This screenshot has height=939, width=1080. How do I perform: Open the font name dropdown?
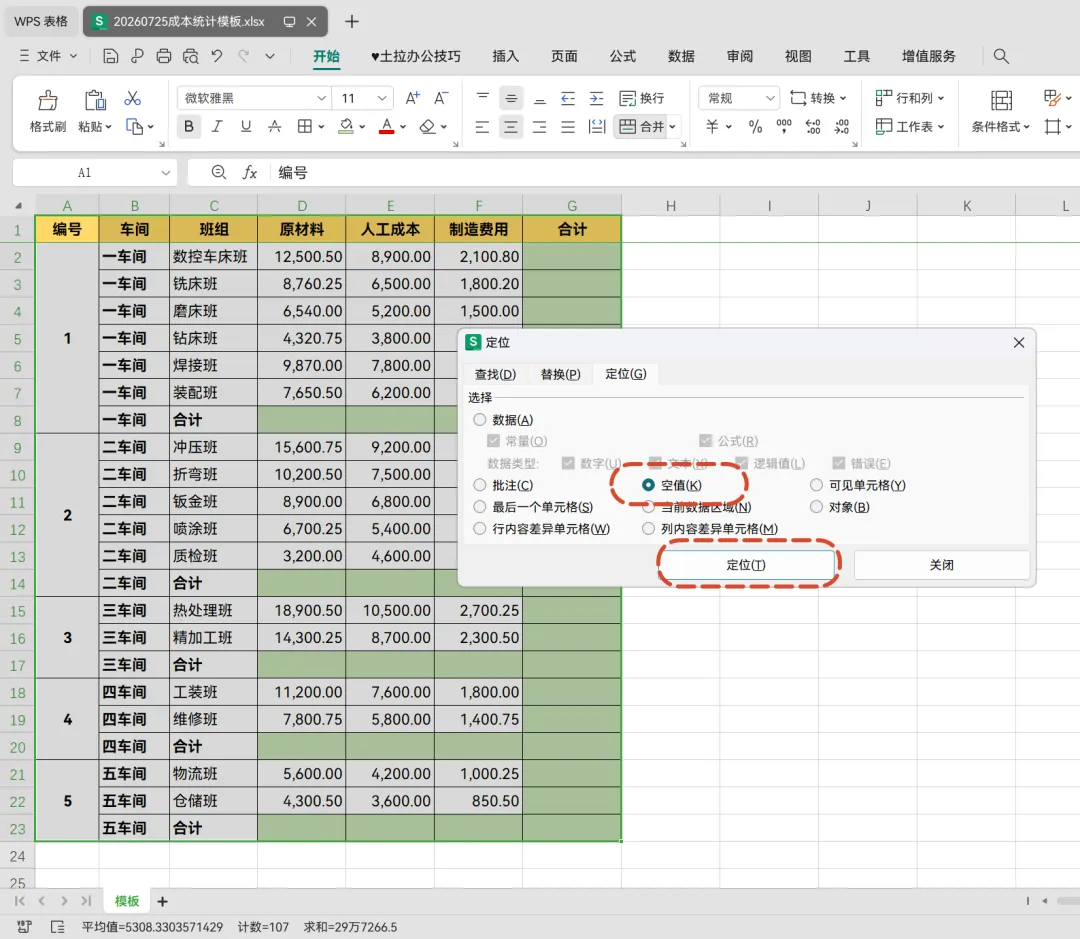(321, 99)
